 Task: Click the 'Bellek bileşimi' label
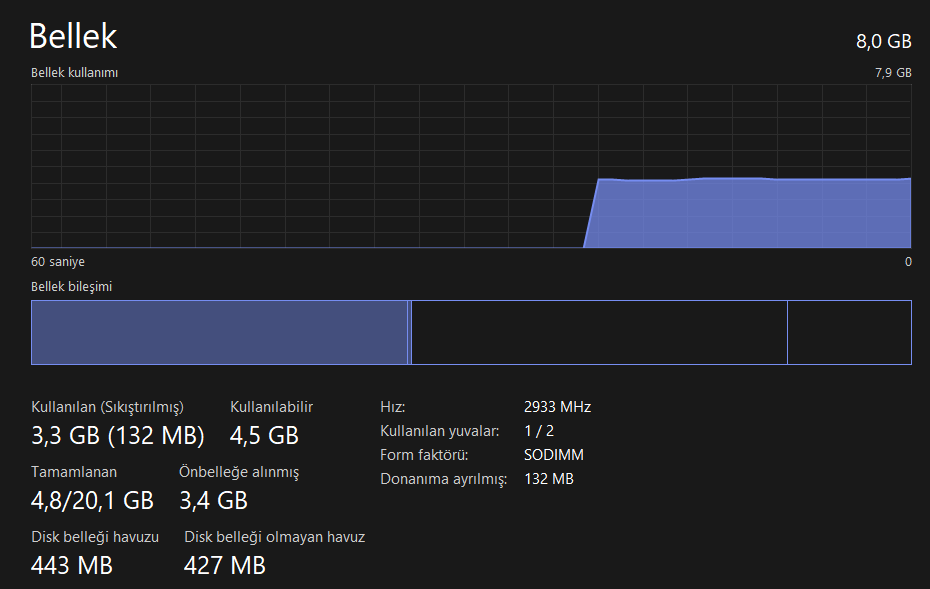pos(71,286)
